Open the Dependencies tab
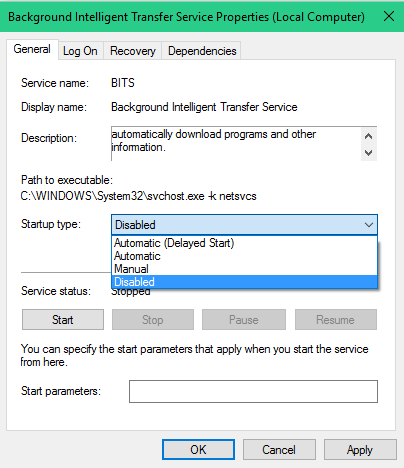This screenshot has width=404, height=468. point(202,51)
